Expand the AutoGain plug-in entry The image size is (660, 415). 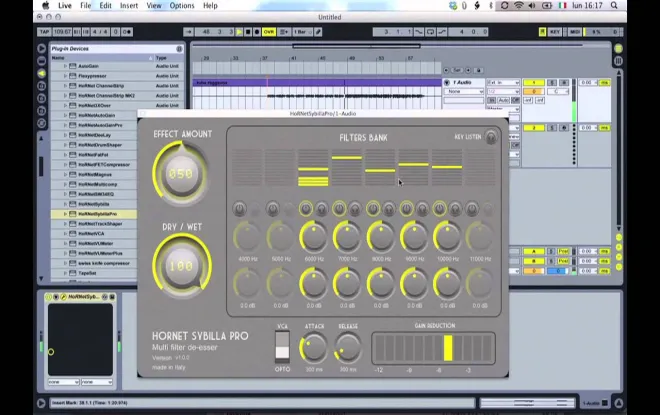tap(65, 66)
